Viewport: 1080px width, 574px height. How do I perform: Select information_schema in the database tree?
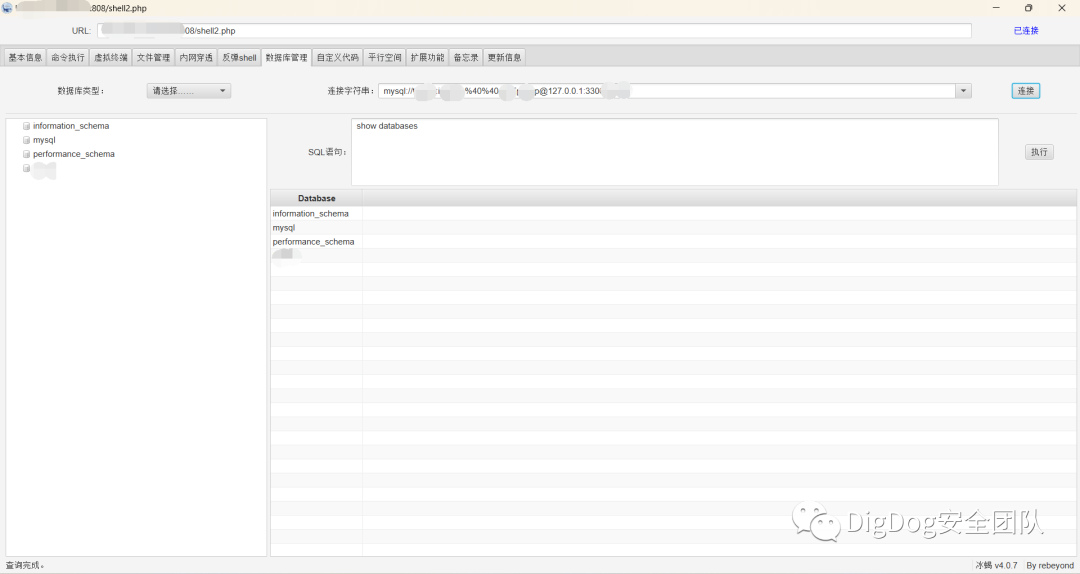point(71,126)
